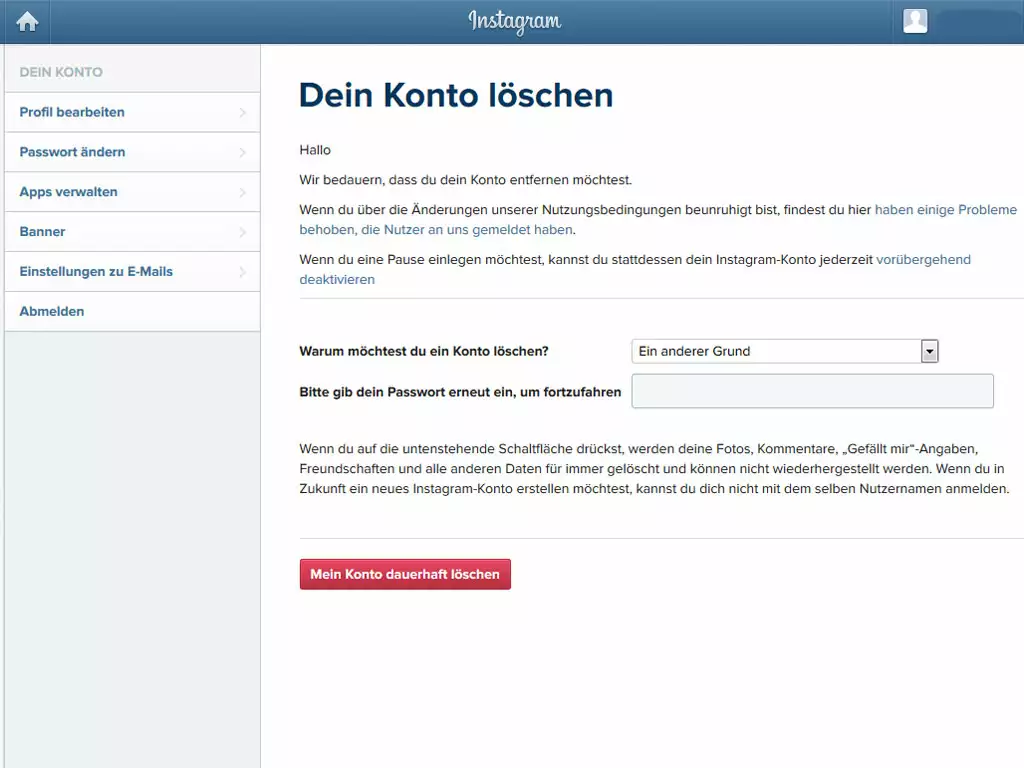Image resolution: width=1024 pixels, height=768 pixels.
Task: Select Apps verwalten from the sidebar
Action: (68, 192)
